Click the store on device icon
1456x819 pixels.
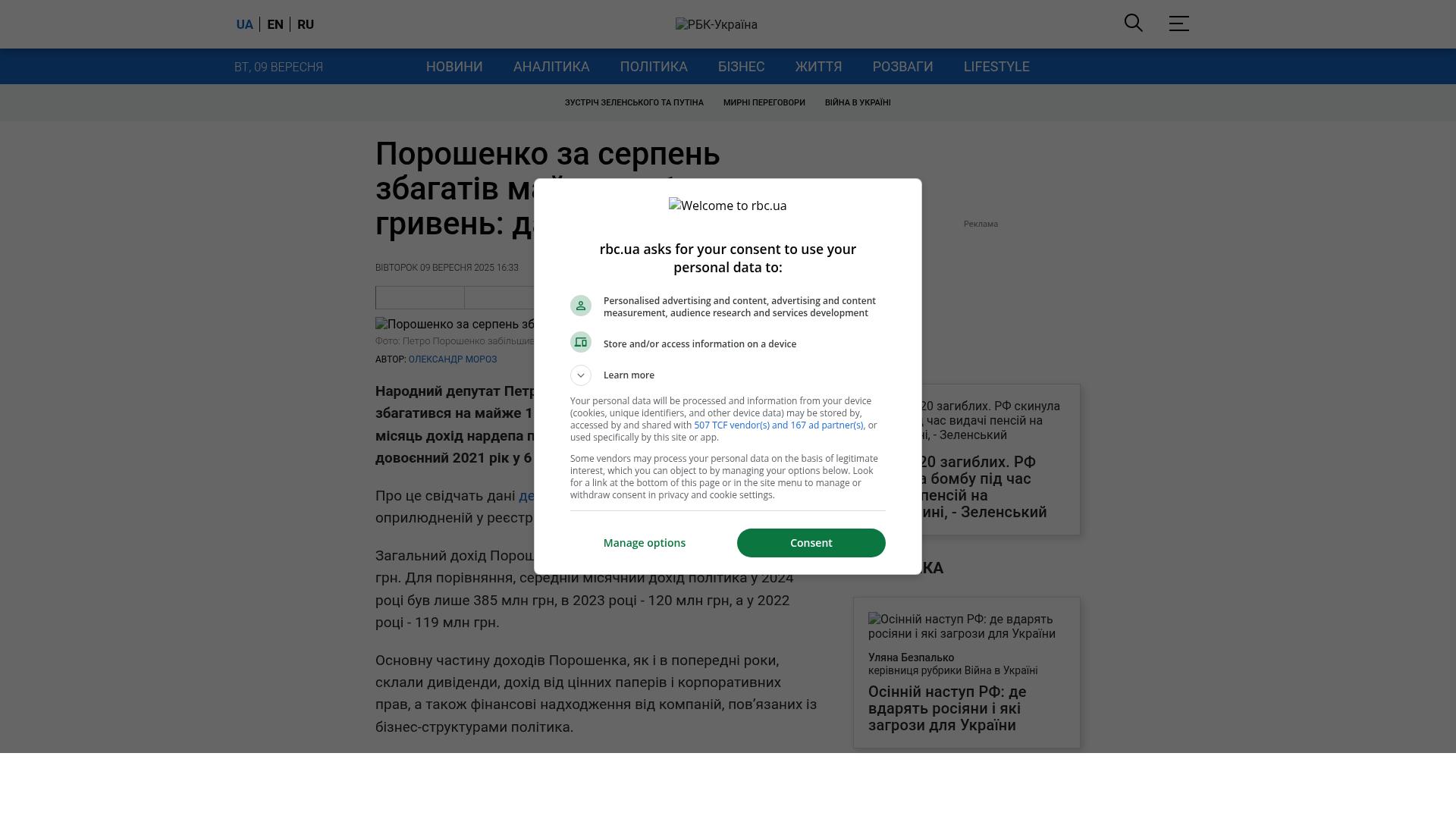[581, 342]
